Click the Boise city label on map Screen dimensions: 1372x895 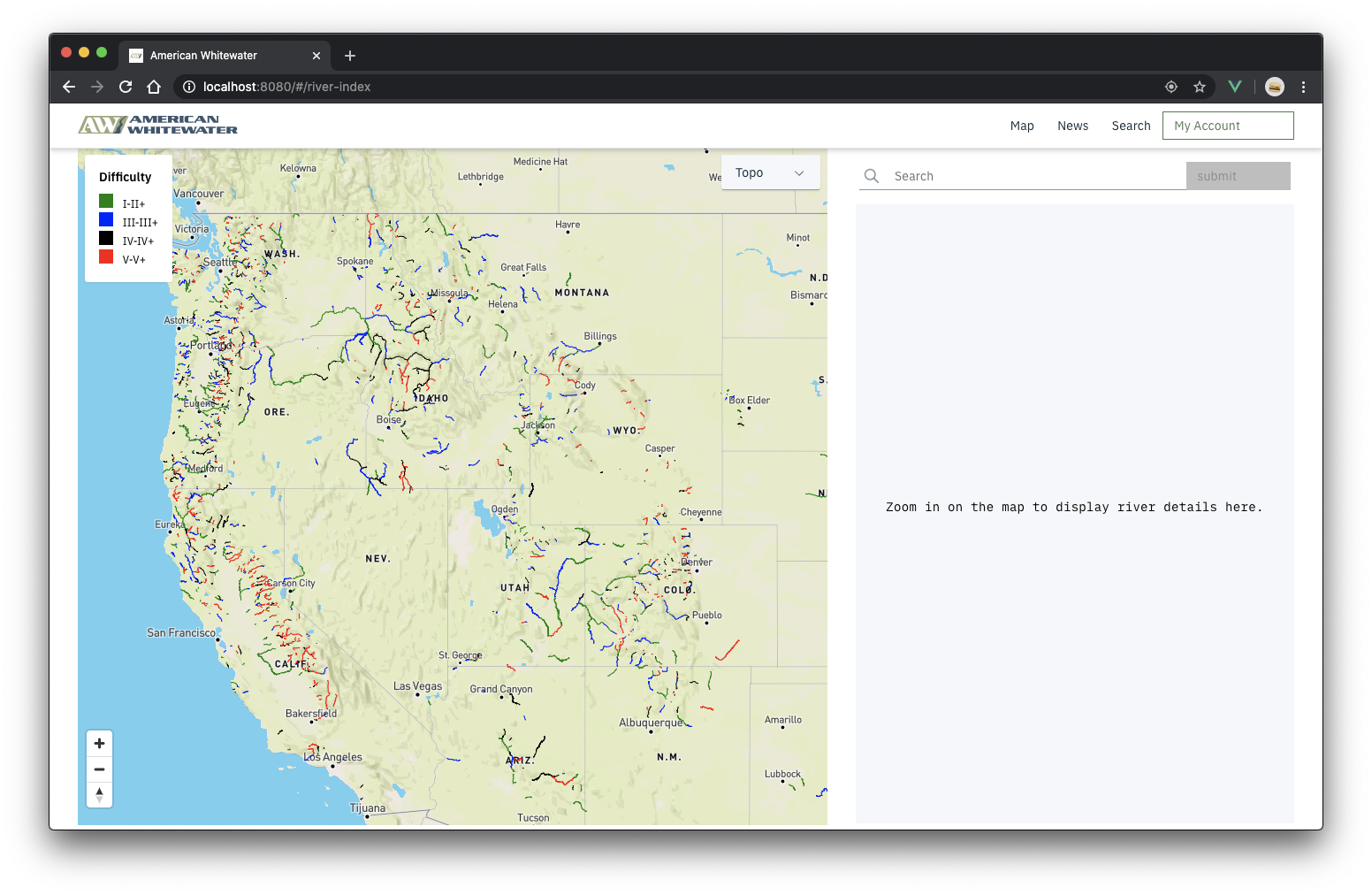coord(388,420)
